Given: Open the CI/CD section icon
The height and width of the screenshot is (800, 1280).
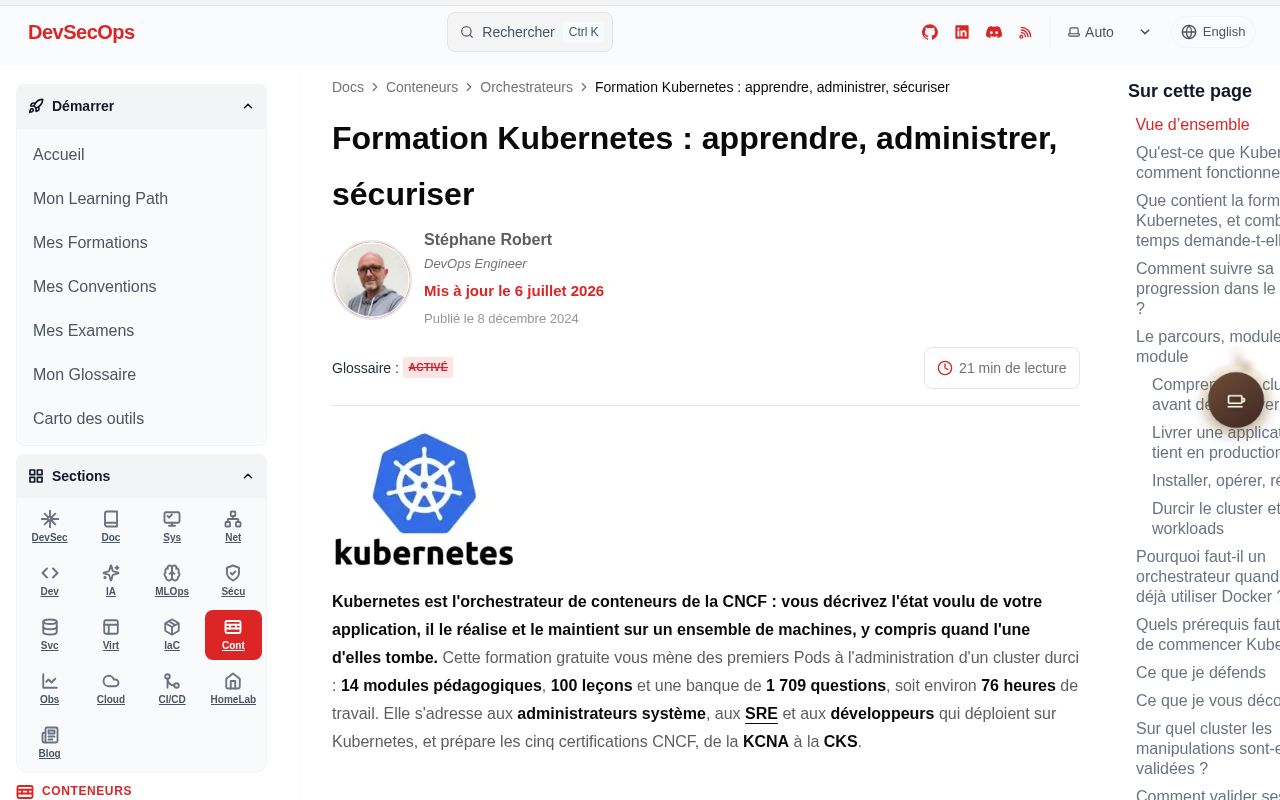Looking at the screenshot, I should [172, 688].
